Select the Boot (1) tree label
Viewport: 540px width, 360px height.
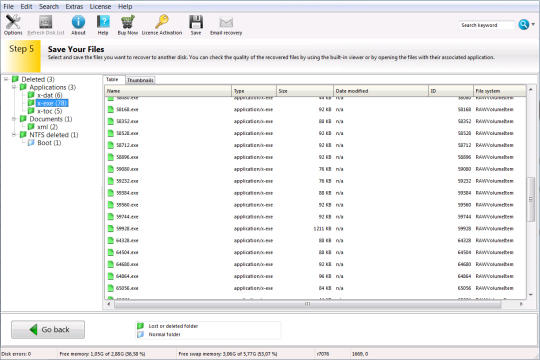49,143
